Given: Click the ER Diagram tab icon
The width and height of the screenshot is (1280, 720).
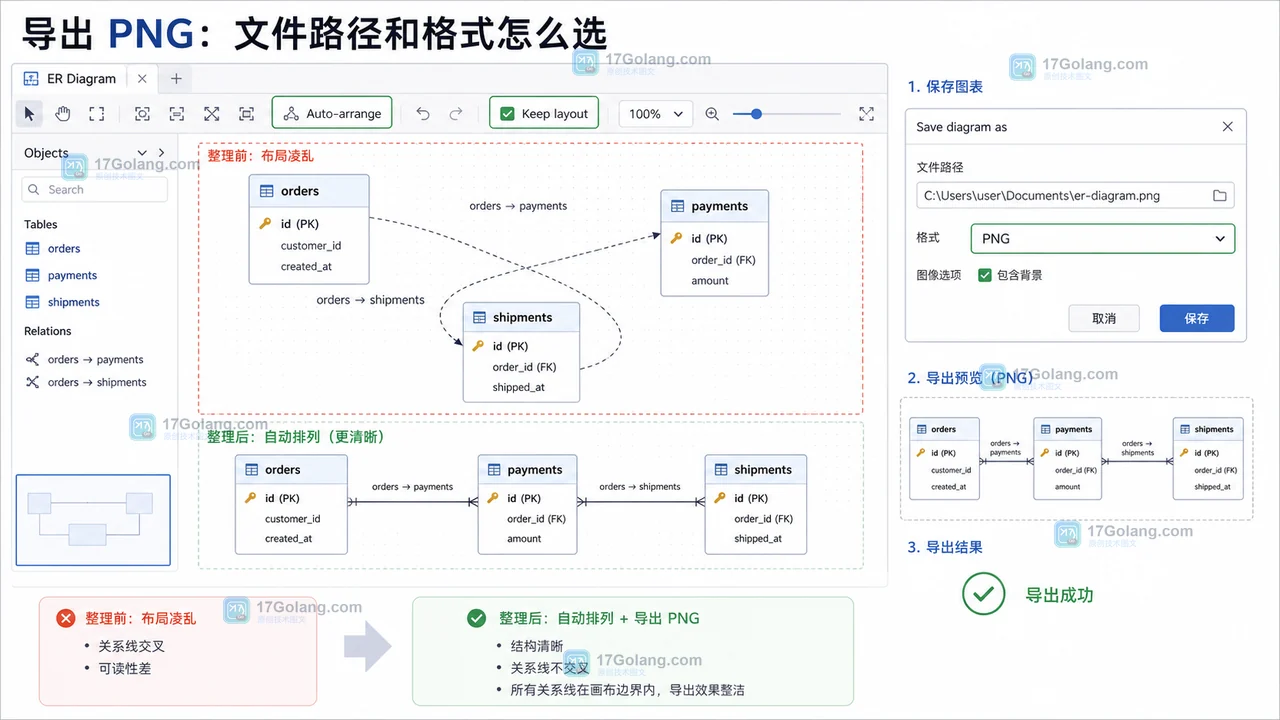Looking at the screenshot, I should point(31,79).
